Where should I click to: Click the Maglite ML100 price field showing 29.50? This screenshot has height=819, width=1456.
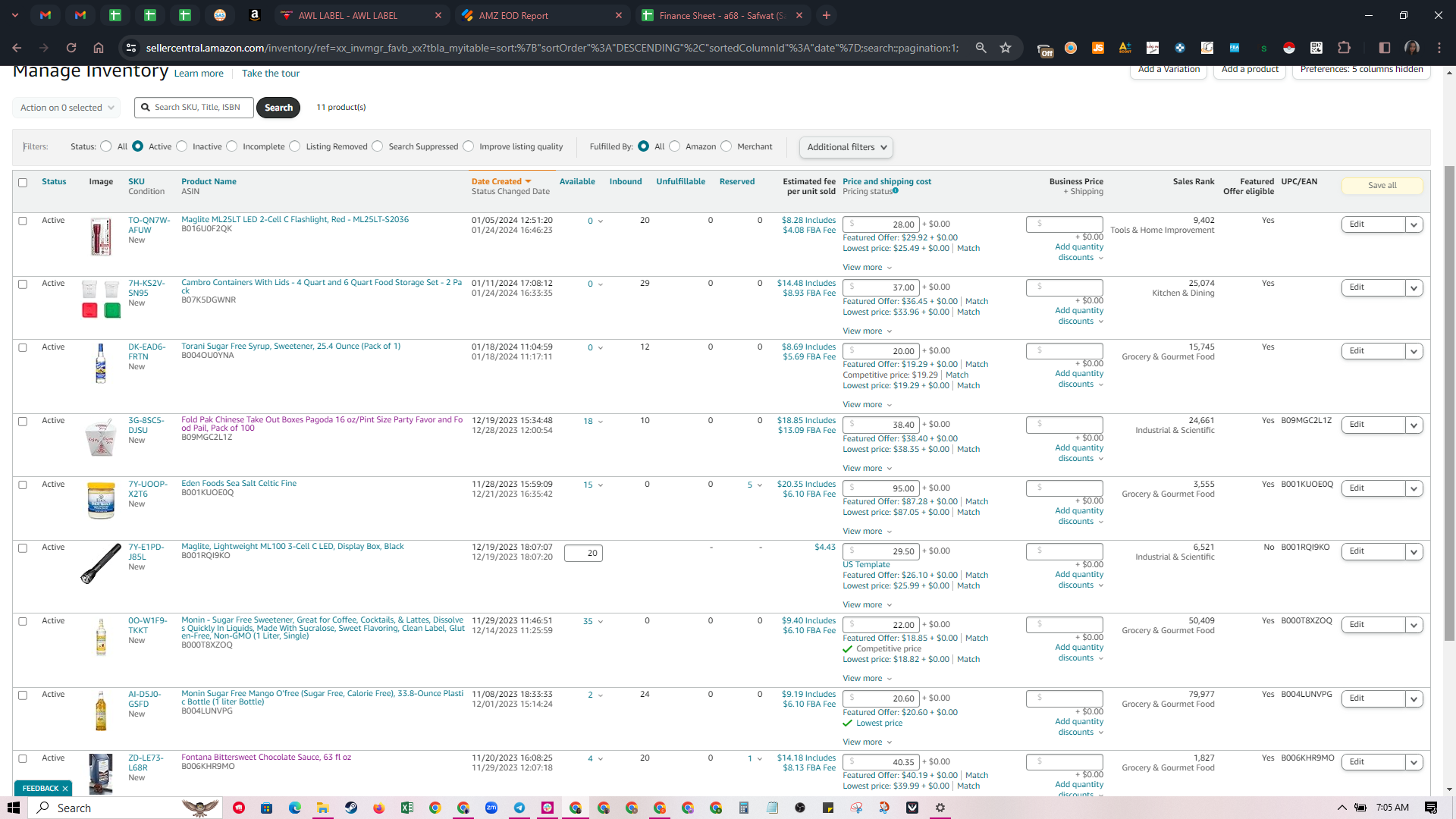tap(881, 552)
